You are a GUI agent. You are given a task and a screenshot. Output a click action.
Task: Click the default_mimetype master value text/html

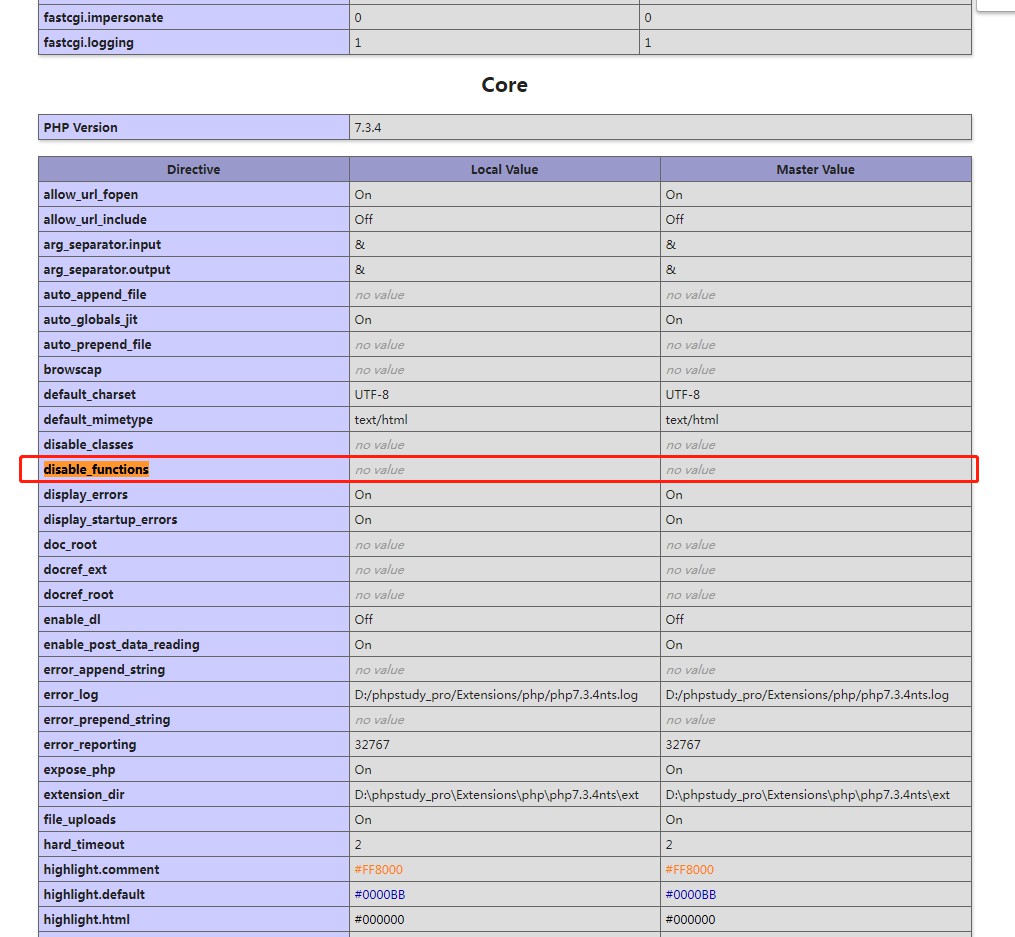(692, 419)
